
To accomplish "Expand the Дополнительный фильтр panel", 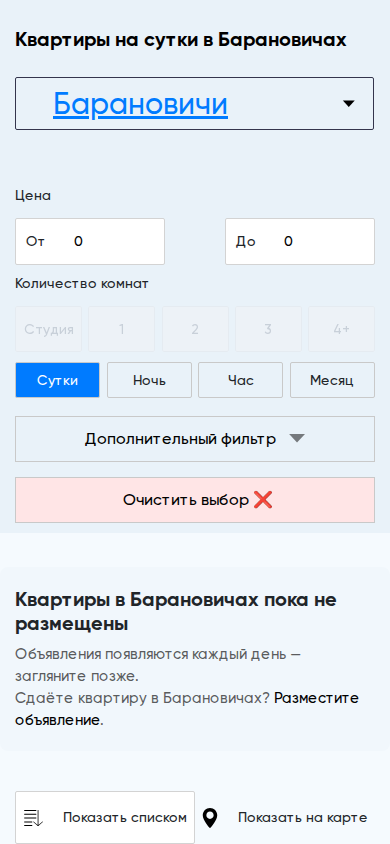I will coord(195,439).
